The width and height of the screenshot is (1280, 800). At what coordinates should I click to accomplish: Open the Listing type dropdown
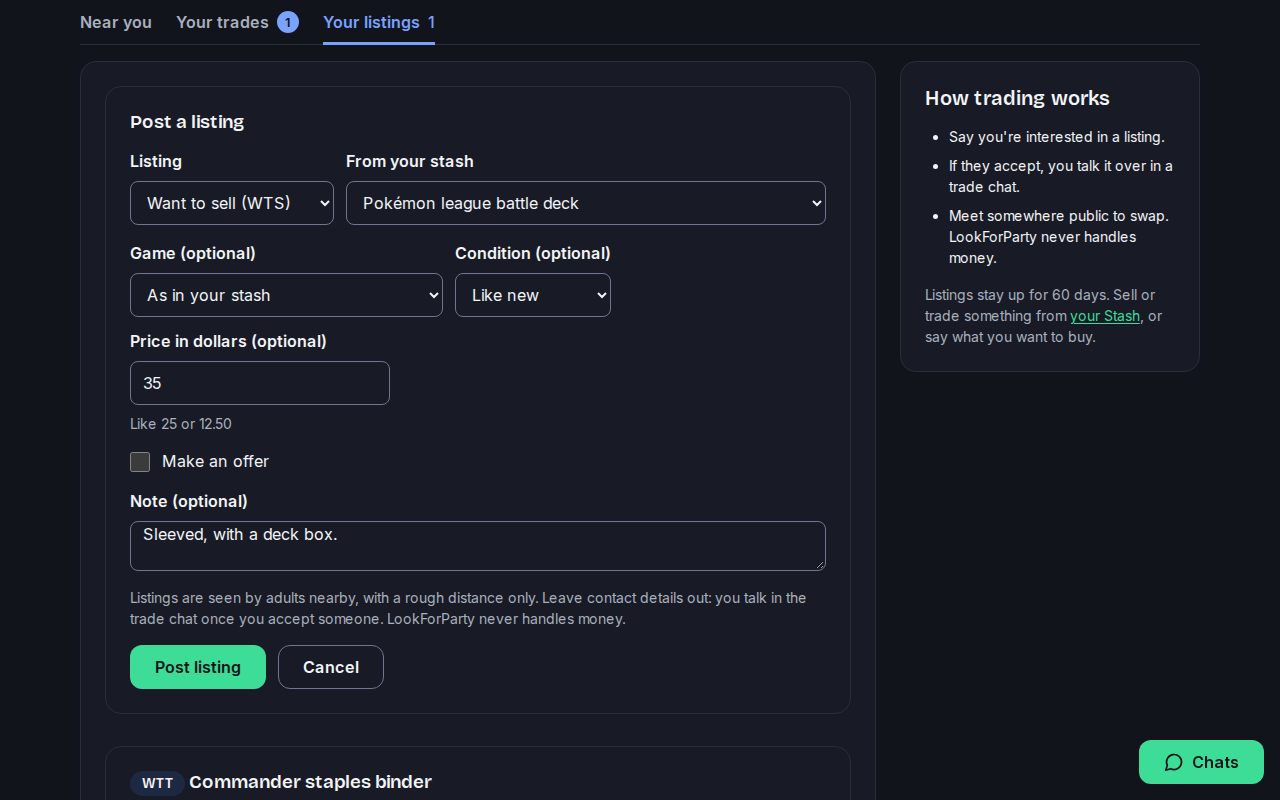point(232,203)
